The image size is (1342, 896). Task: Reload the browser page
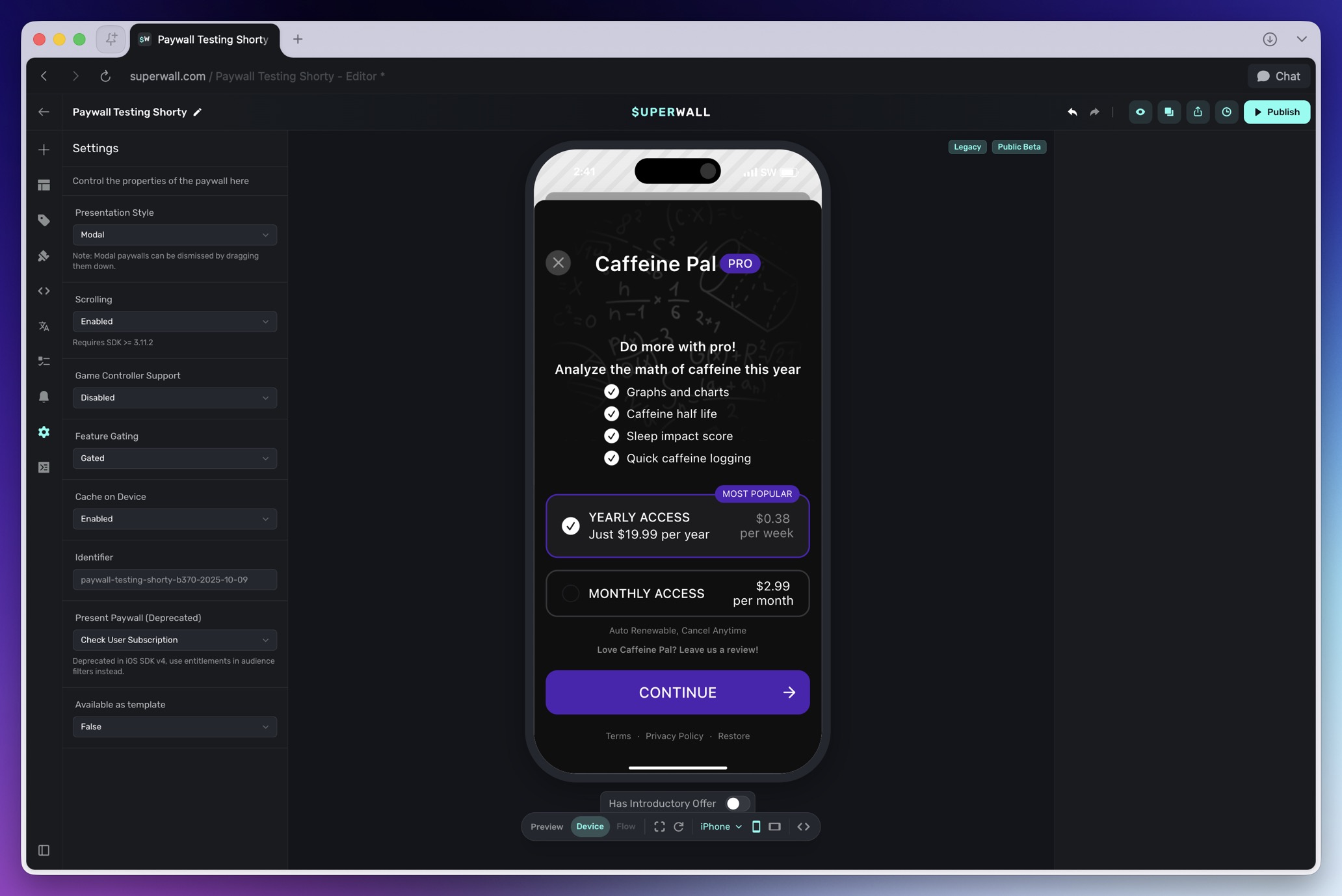[105, 76]
